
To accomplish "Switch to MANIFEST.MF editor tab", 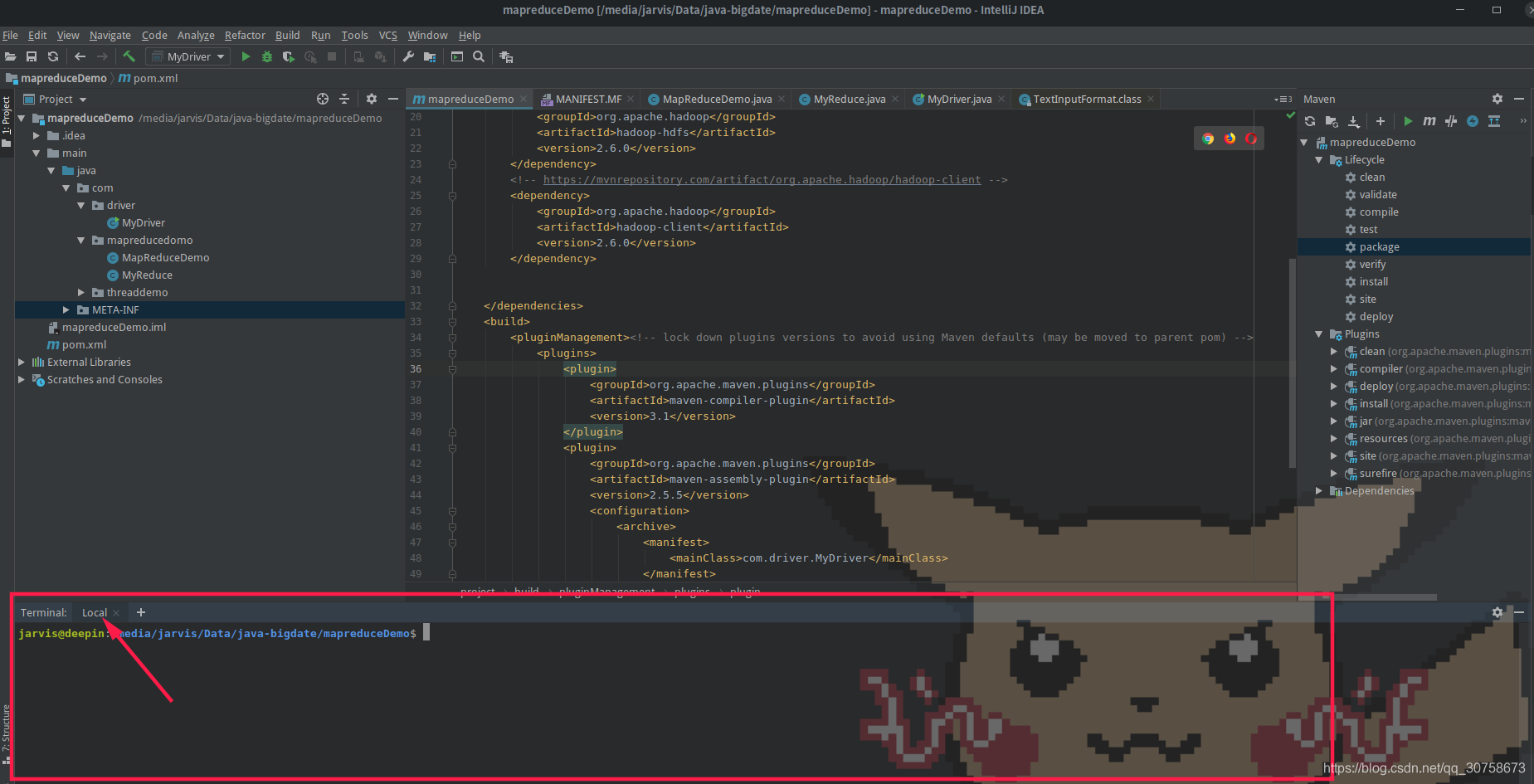I will pos(587,99).
